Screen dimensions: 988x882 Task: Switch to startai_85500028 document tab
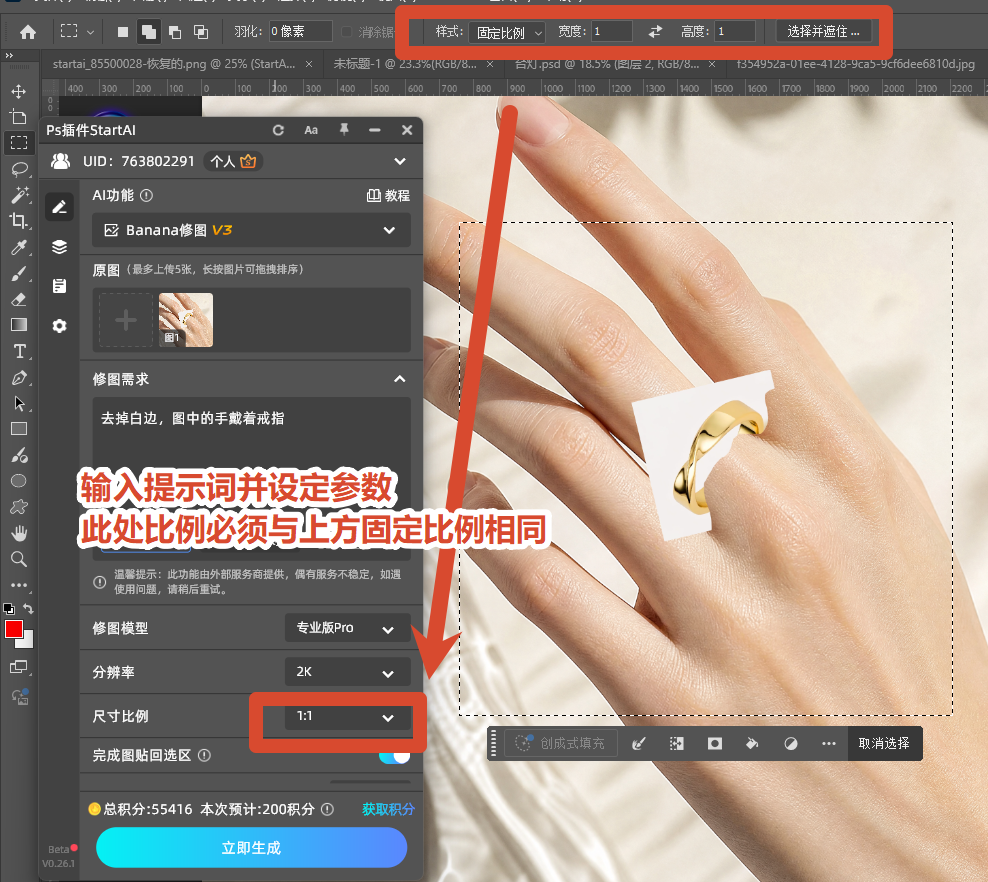(x=174, y=64)
